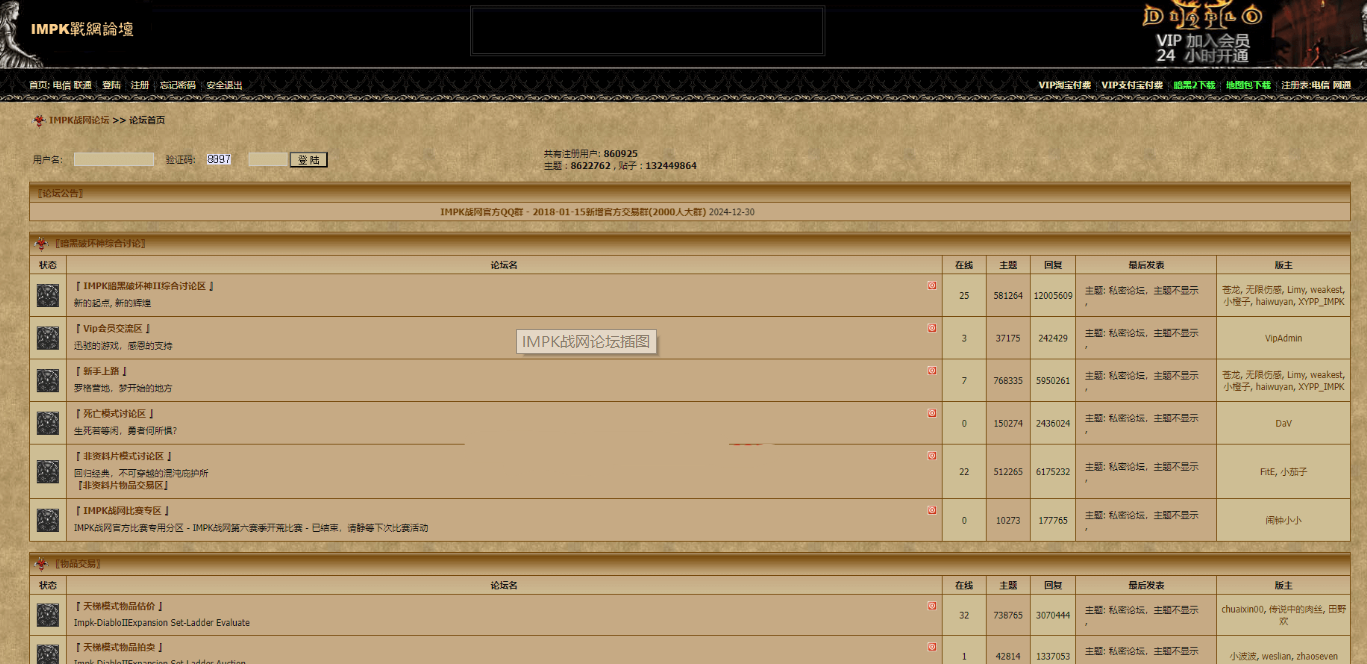
Task: Click status icon beside IMPK暗黑破坏神II综合讨论区
Action: [48, 296]
